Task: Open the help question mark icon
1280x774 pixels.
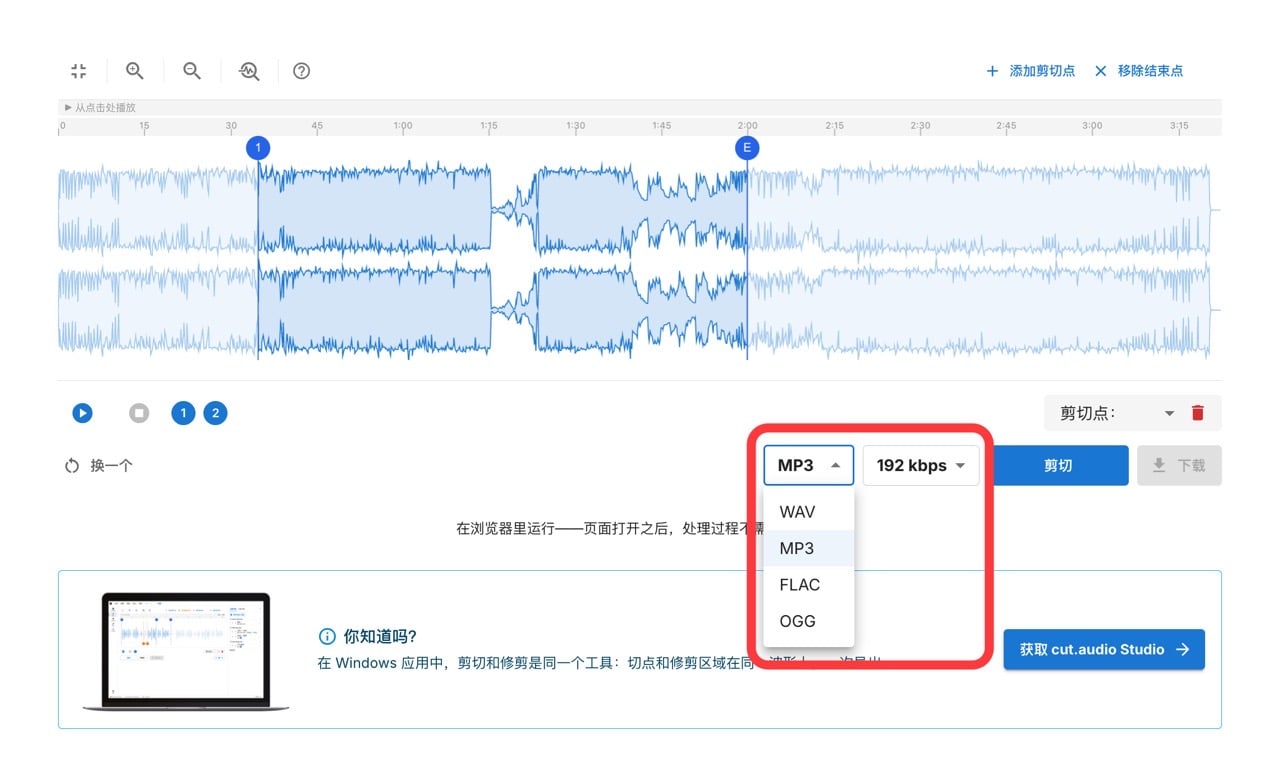Action: point(301,71)
